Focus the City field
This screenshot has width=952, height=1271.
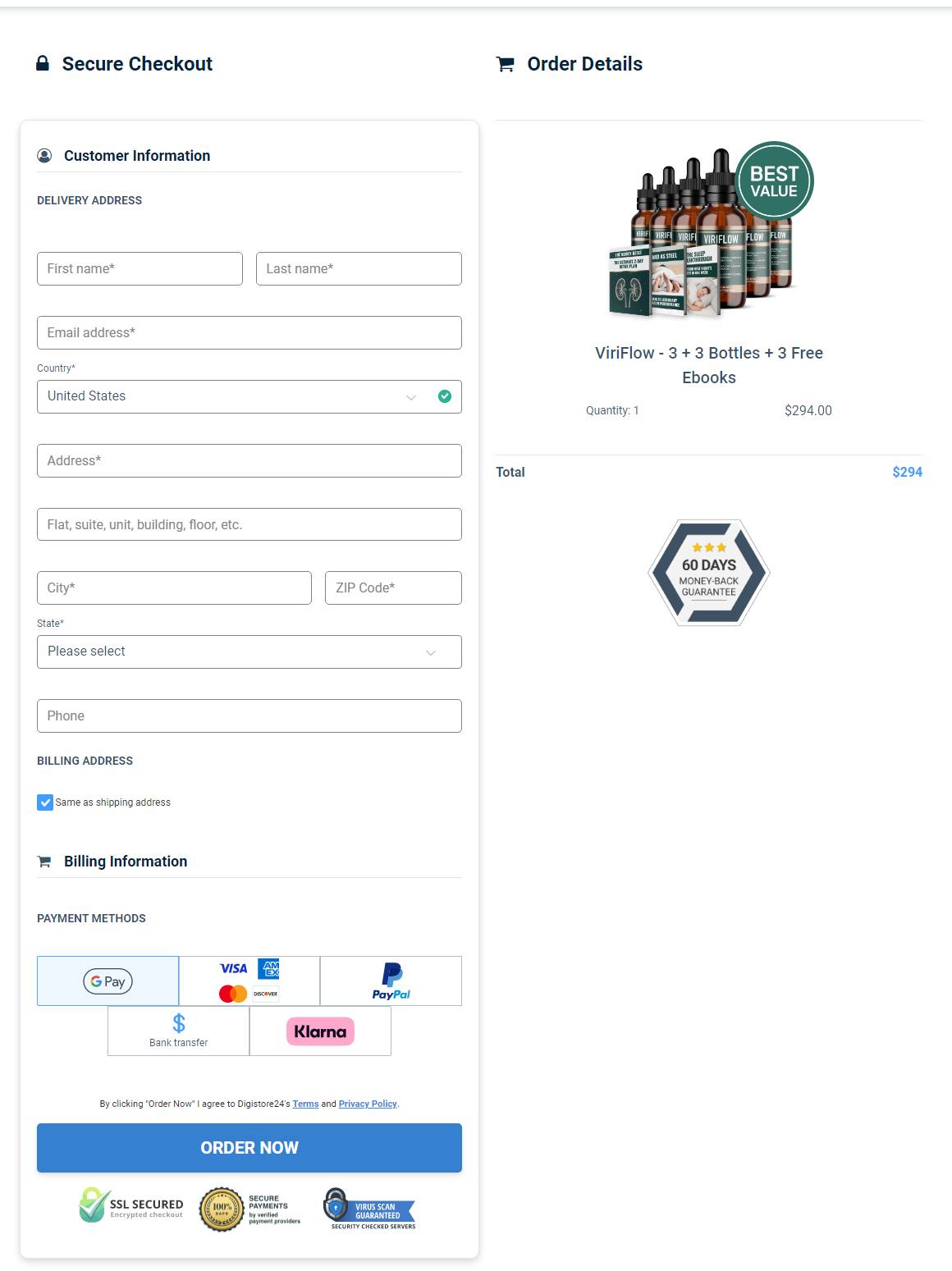[x=174, y=587]
